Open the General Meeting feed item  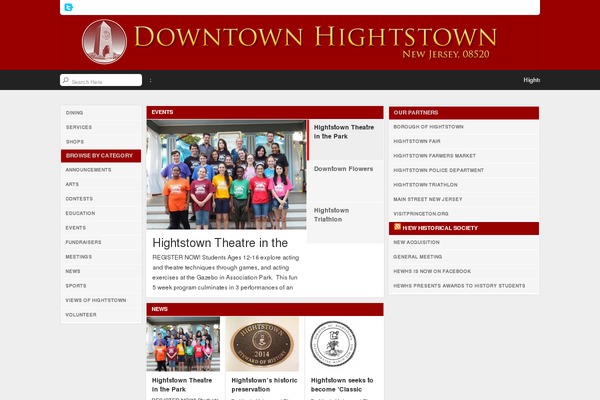[x=417, y=257]
